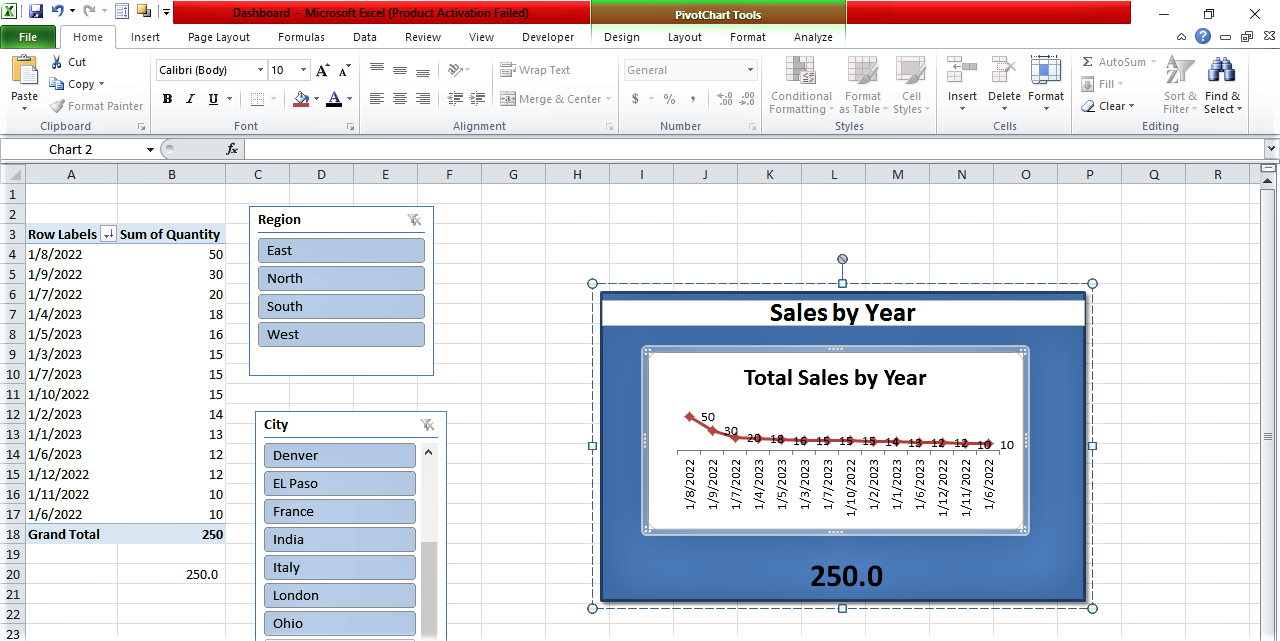Click the Orientation icon

[x=456, y=70]
